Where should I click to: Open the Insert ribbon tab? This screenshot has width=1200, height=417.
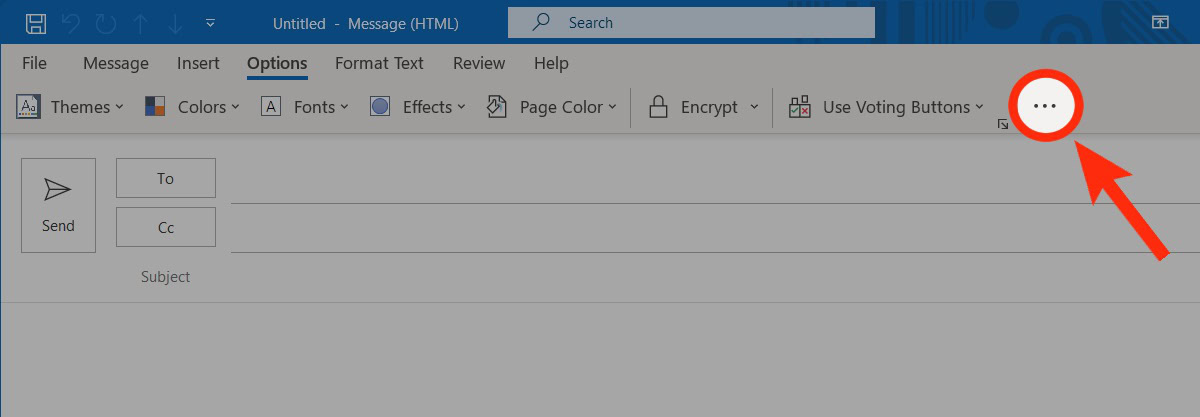tap(198, 63)
